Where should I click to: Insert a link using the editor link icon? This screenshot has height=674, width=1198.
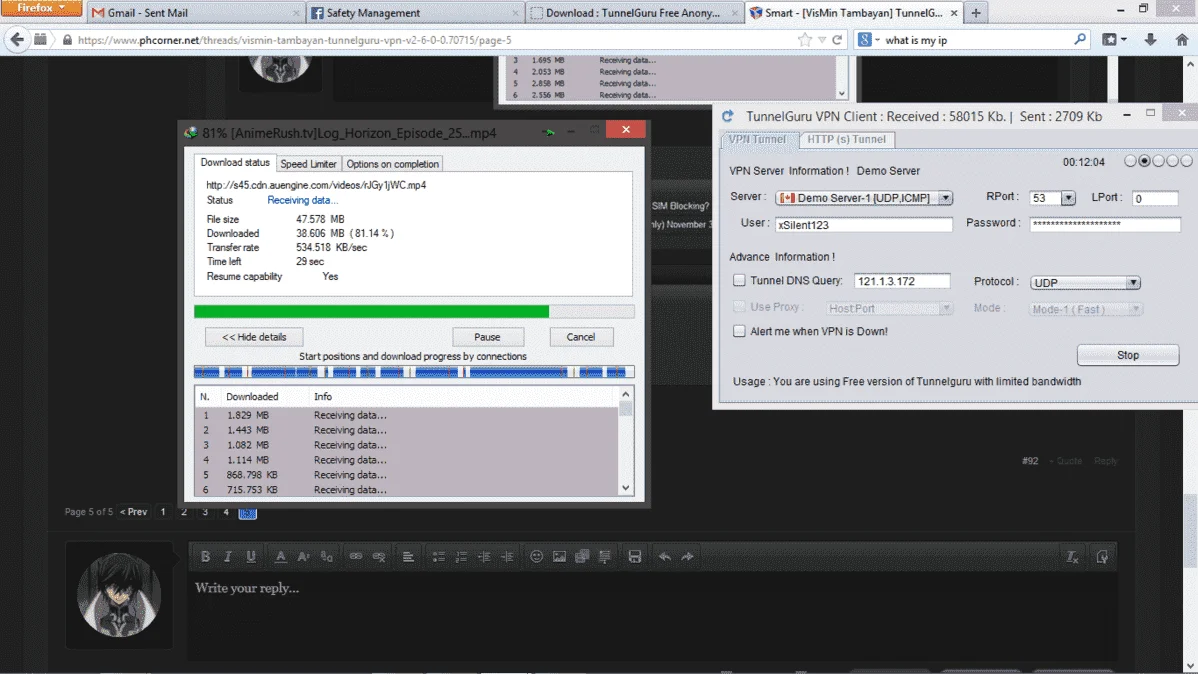[x=356, y=556]
